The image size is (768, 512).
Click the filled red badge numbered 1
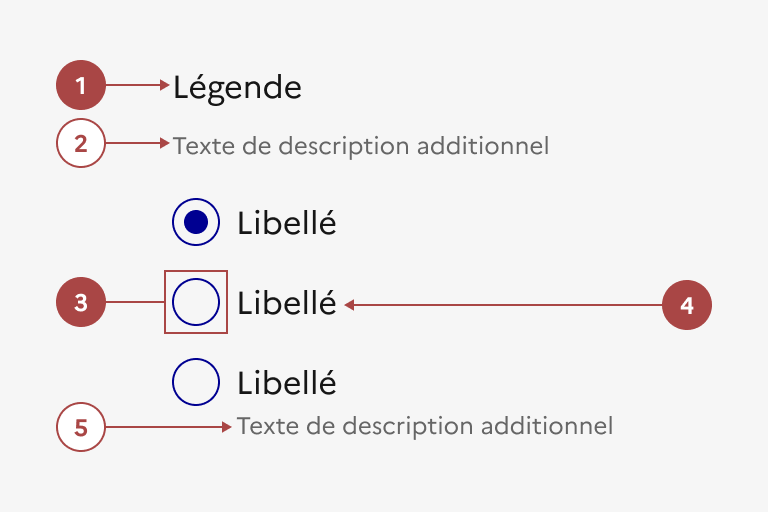(81, 86)
